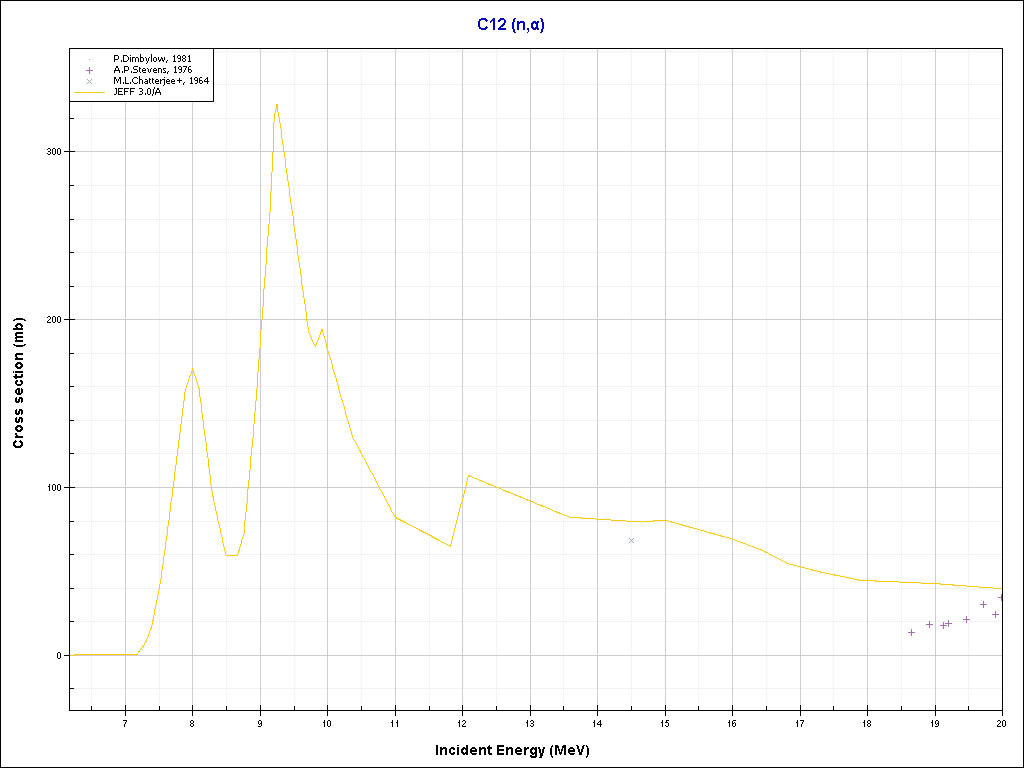Viewport: 1024px width, 768px height.
Task: Click the M.L.Chatterjee+, 1964 legend label
Action: [161, 81]
